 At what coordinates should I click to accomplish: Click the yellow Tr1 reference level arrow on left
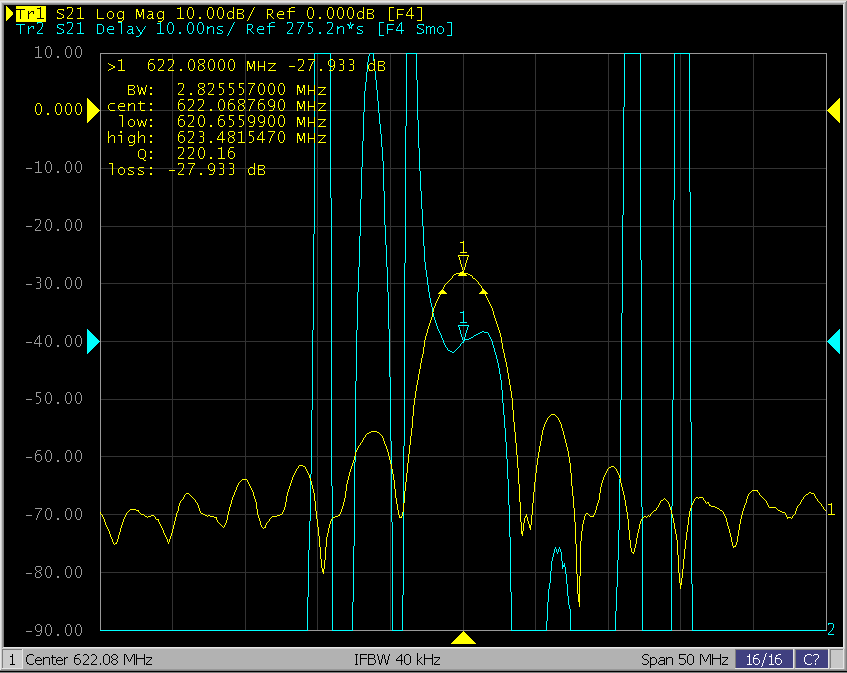click(94, 110)
